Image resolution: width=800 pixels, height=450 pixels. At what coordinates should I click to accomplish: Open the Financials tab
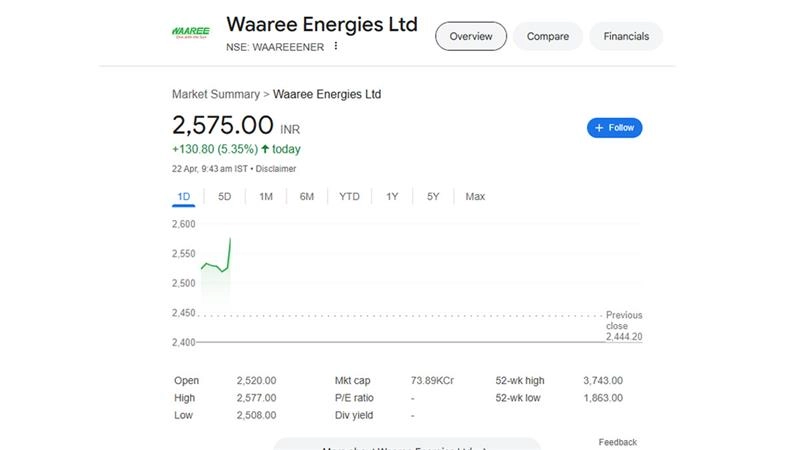[x=626, y=36]
